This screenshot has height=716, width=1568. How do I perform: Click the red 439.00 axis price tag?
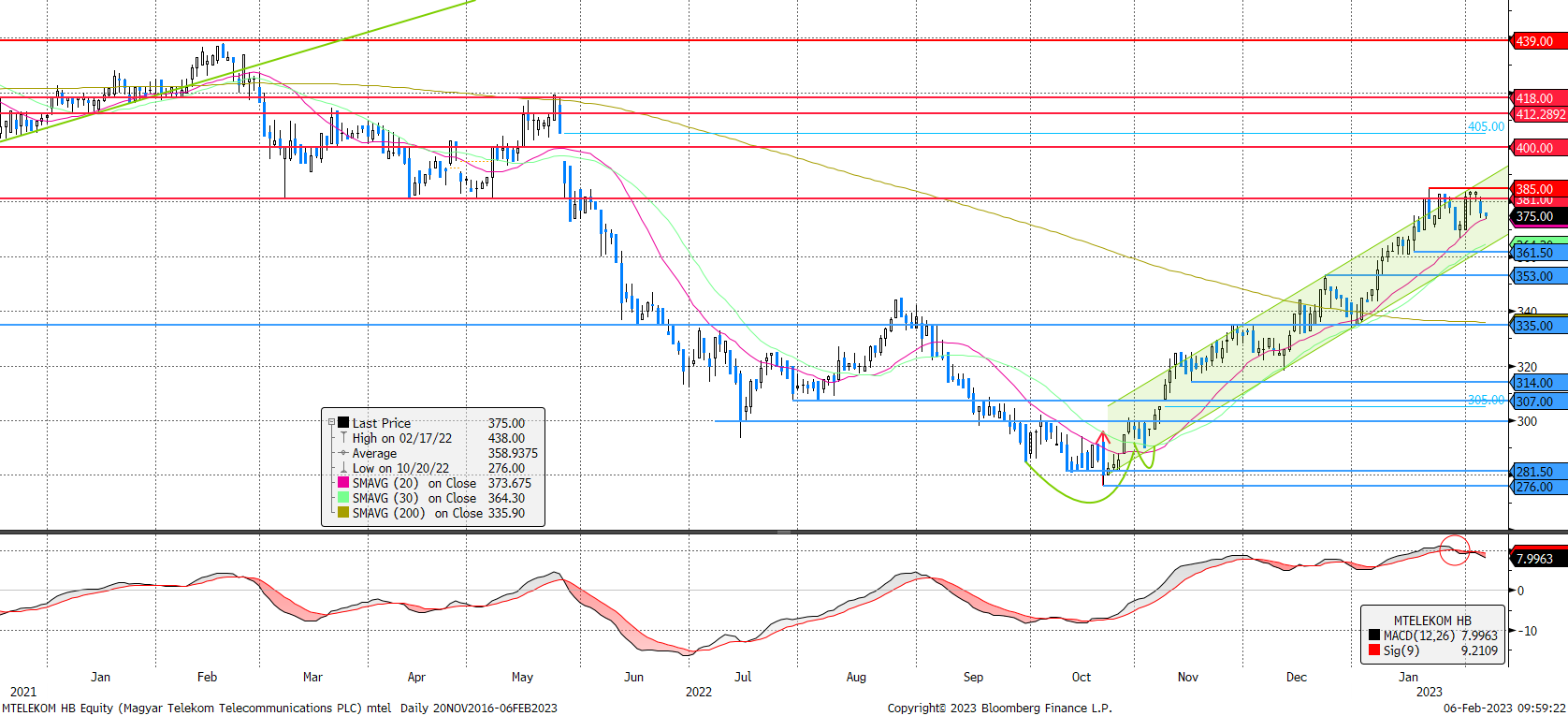tap(1539, 41)
